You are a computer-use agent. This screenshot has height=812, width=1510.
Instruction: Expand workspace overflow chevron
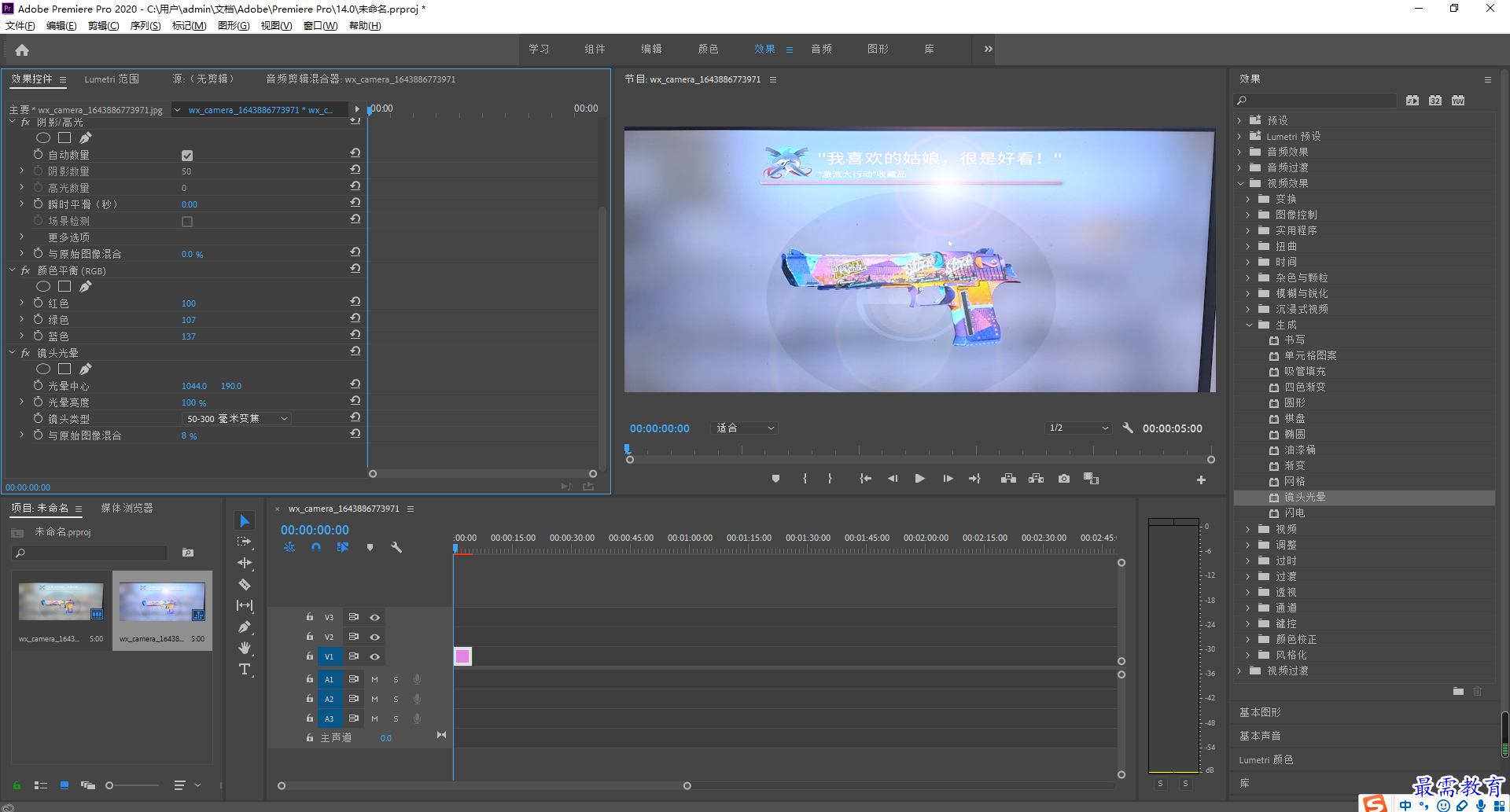(989, 49)
